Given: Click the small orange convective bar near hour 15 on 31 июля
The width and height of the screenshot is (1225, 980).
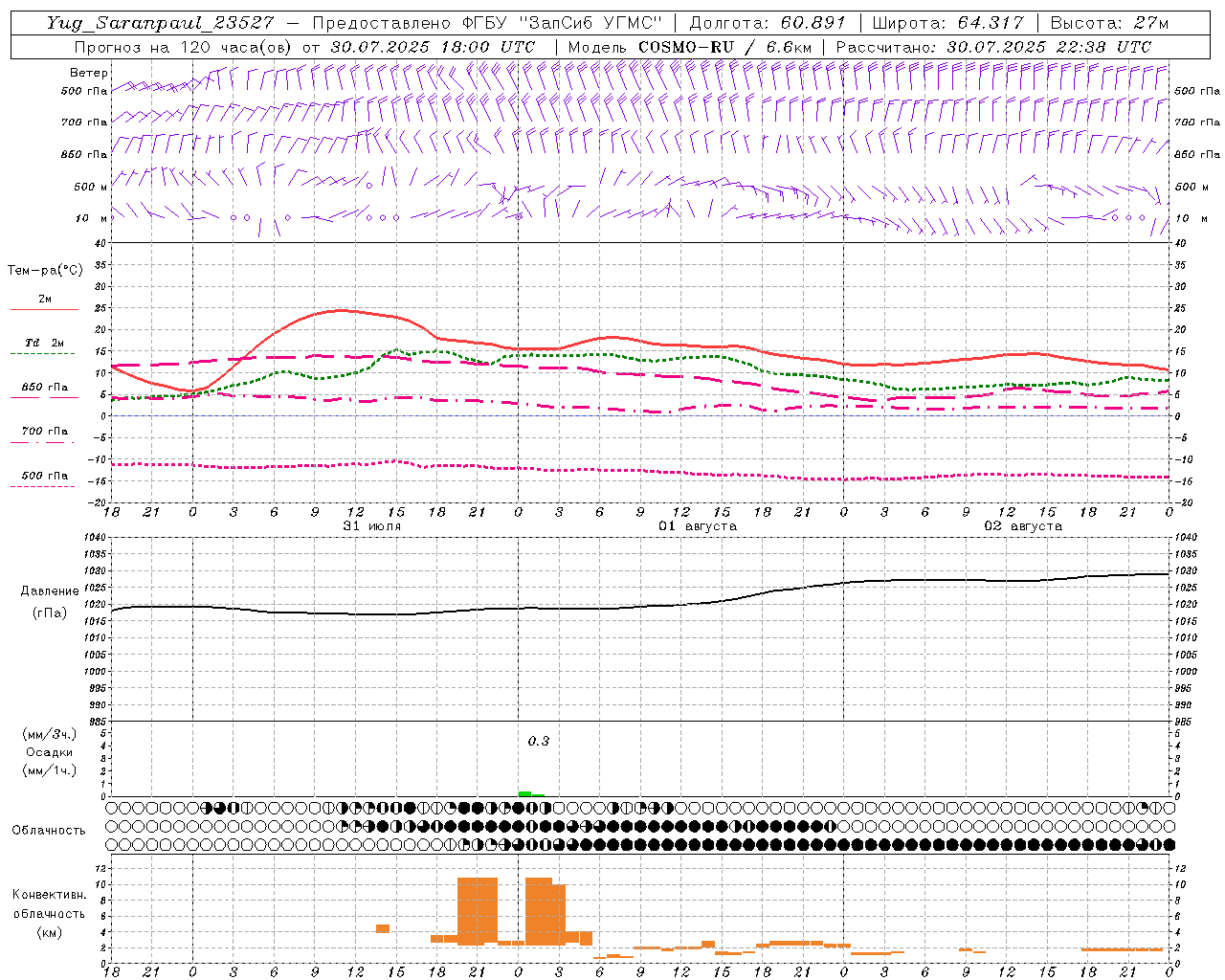Looking at the screenshot, I should click(383, 928).
